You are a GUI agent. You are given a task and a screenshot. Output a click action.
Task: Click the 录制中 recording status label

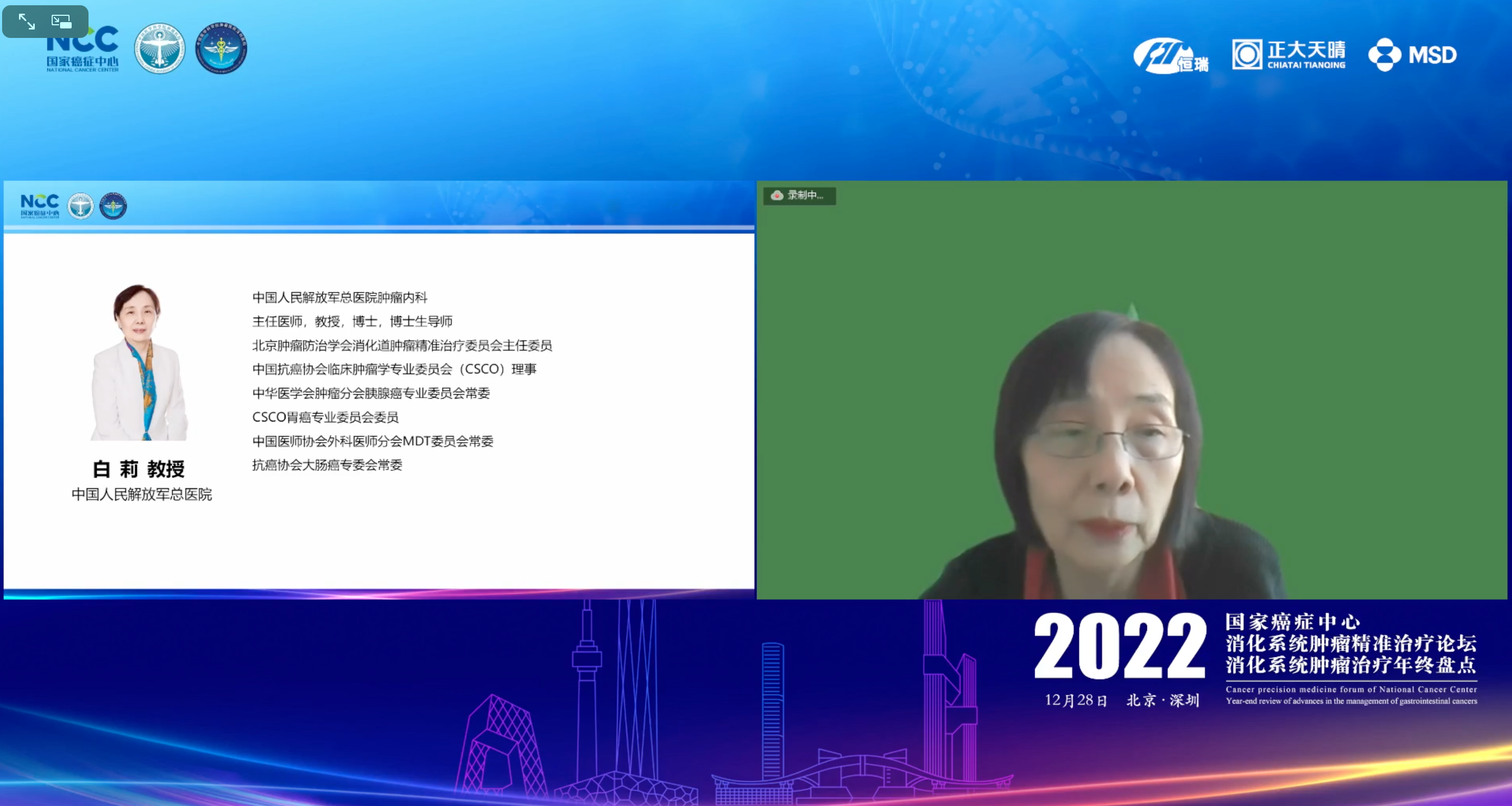click(x=806, y=195)
